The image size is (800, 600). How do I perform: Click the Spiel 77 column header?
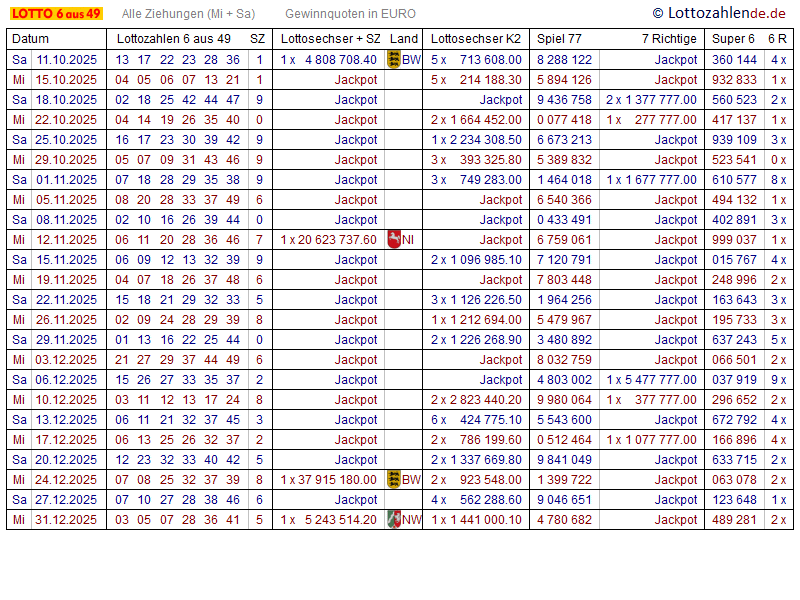pyautogui.click(x=559, y=38)
